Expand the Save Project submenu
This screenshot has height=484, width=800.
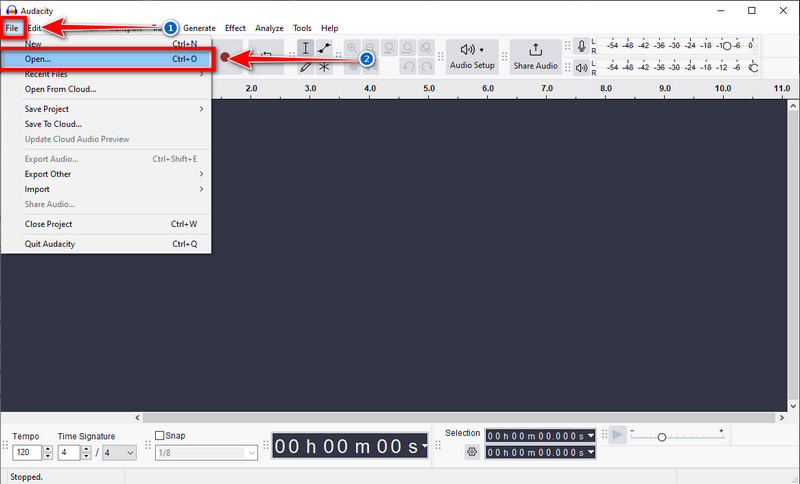(x=106, y=109)
